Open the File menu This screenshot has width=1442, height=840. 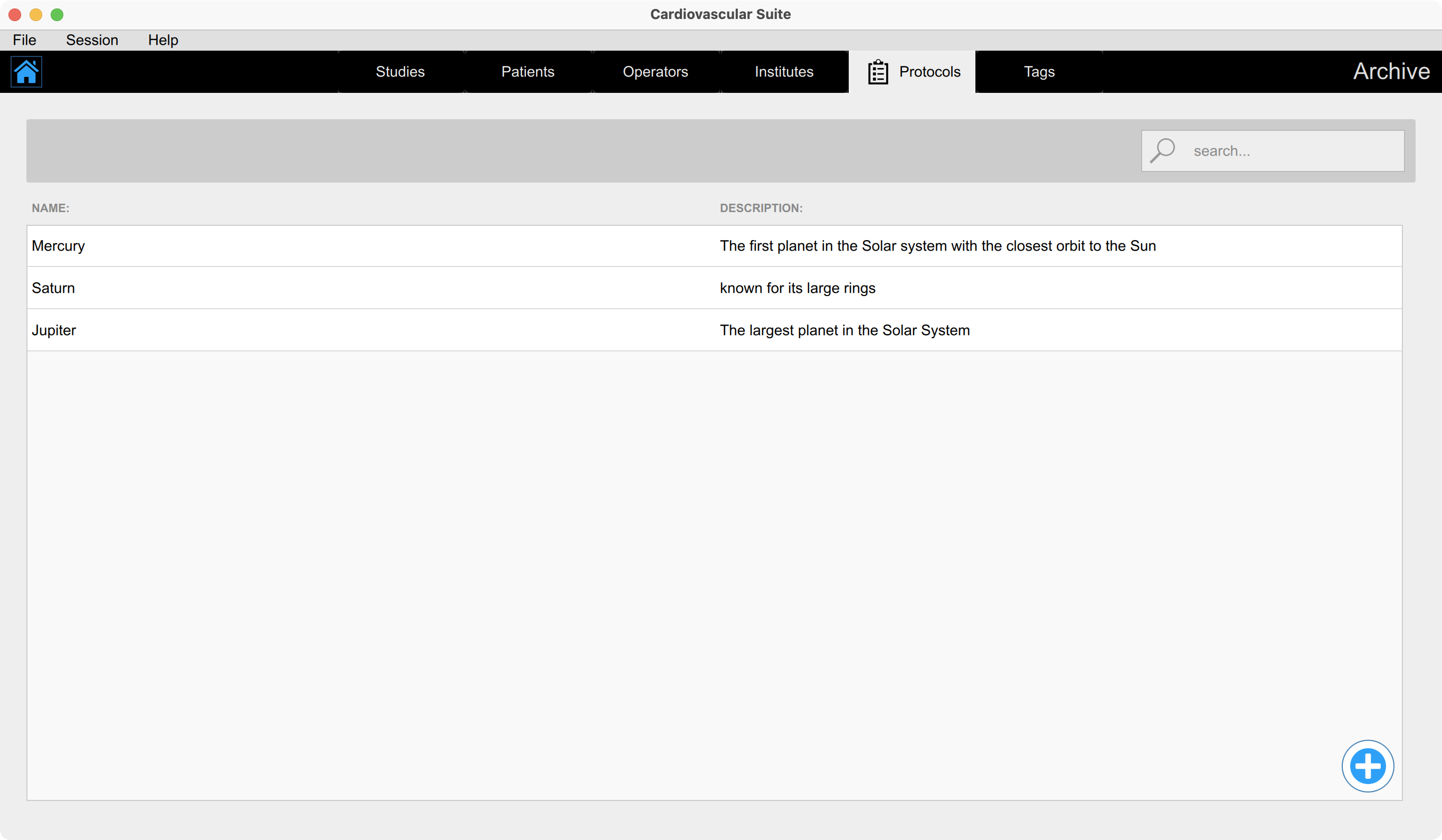click(25, 40)
